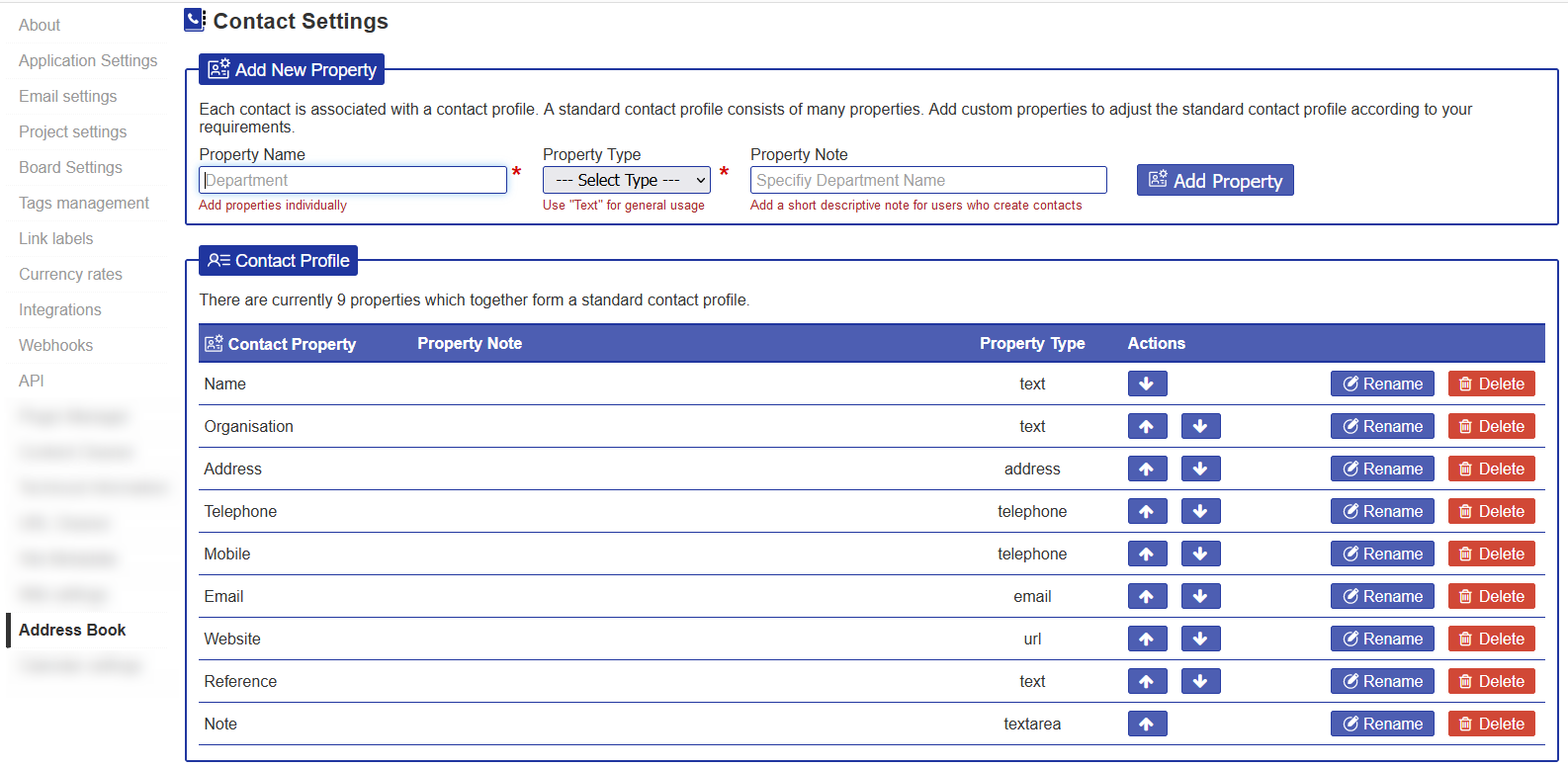Open API settings in sidebar

coord(31,381)
